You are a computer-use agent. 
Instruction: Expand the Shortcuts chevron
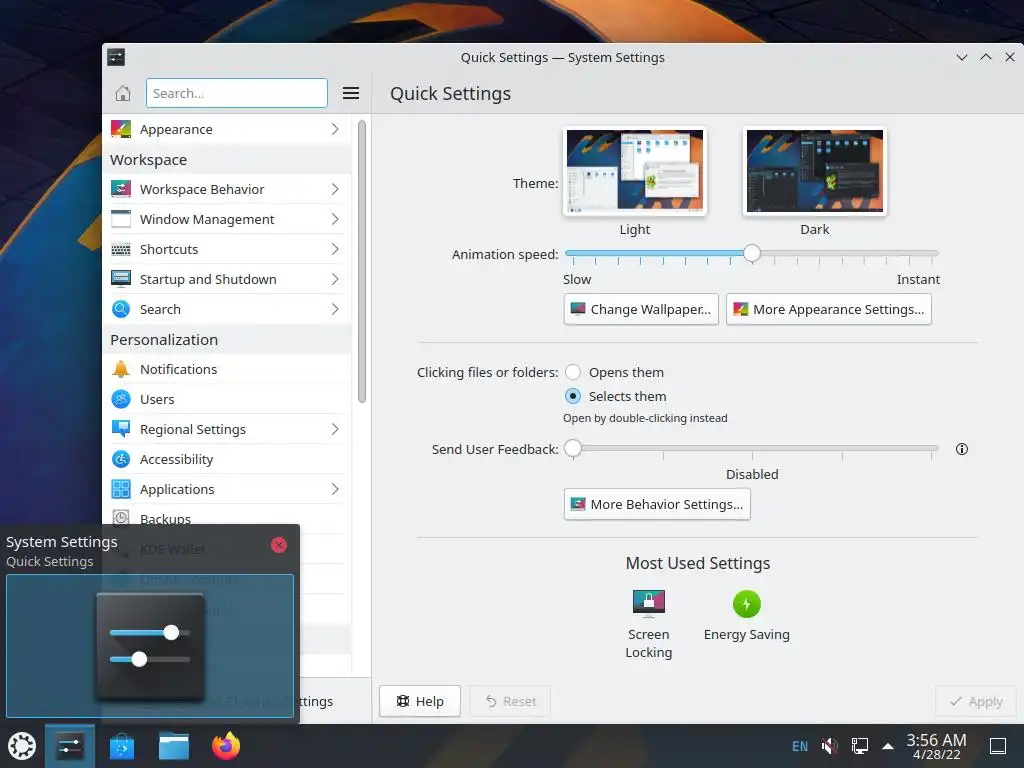(x=335, y=249)
